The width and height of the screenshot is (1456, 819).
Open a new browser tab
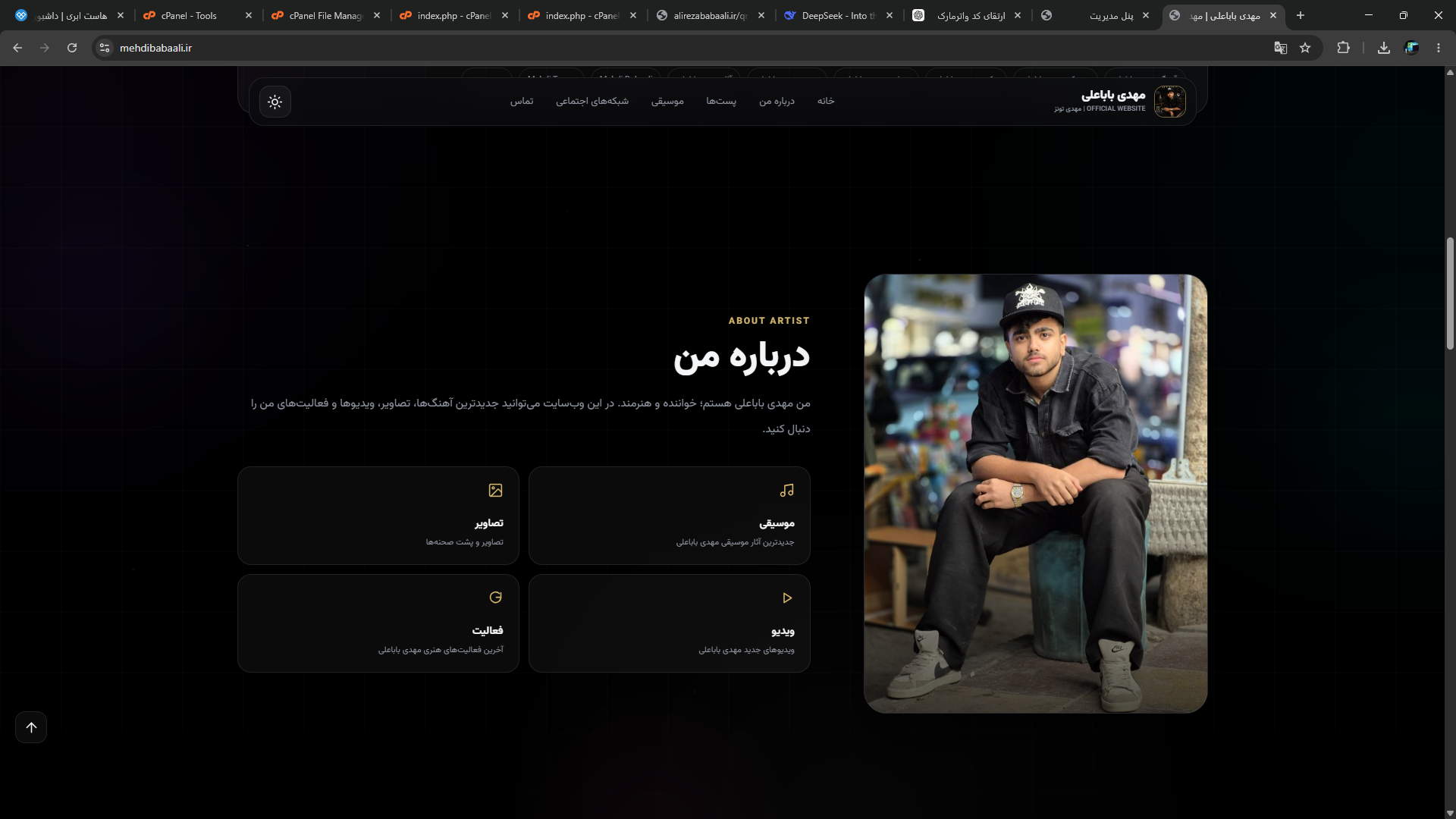(1301, 15)
